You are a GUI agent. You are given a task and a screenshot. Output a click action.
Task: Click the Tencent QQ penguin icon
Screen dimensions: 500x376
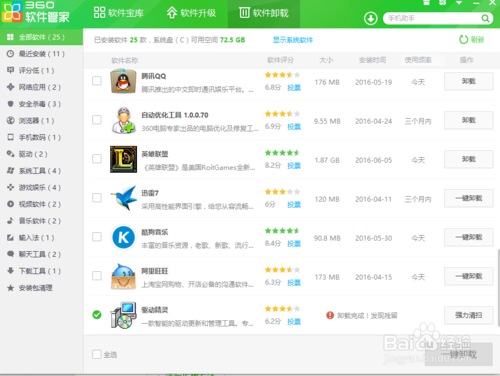[123, 81]
